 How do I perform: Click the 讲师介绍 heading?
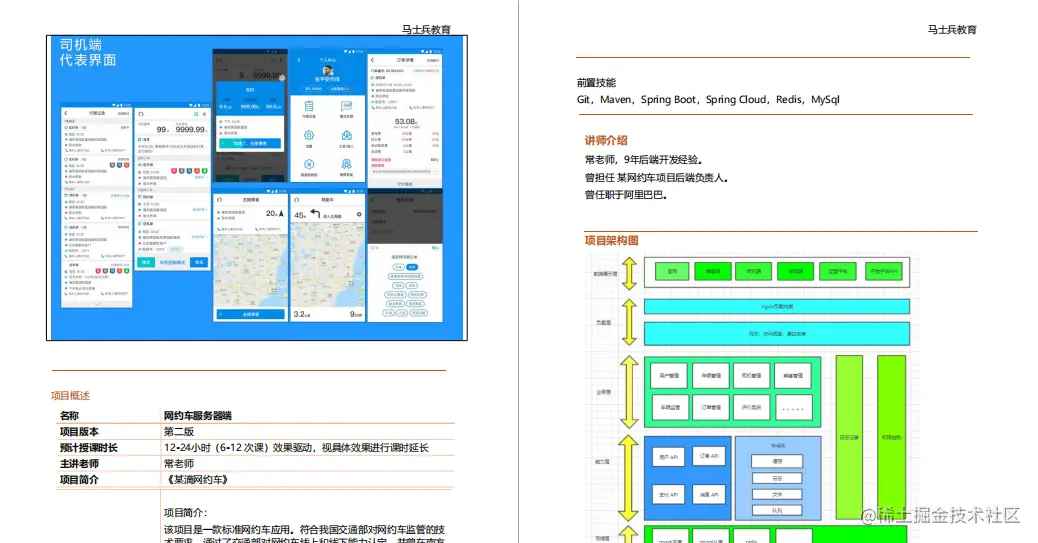606,140
